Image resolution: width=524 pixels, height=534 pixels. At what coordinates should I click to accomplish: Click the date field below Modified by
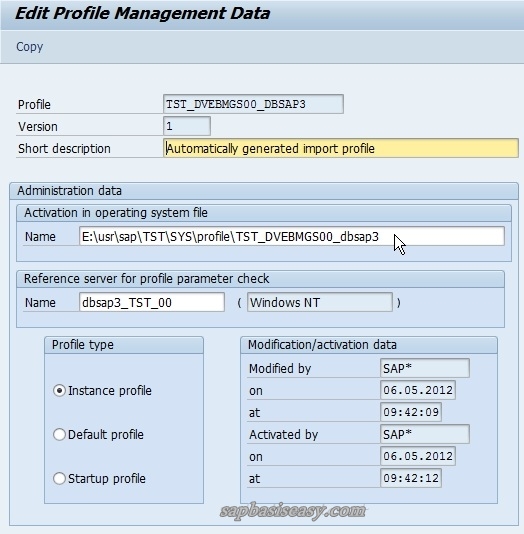(418, 390)
